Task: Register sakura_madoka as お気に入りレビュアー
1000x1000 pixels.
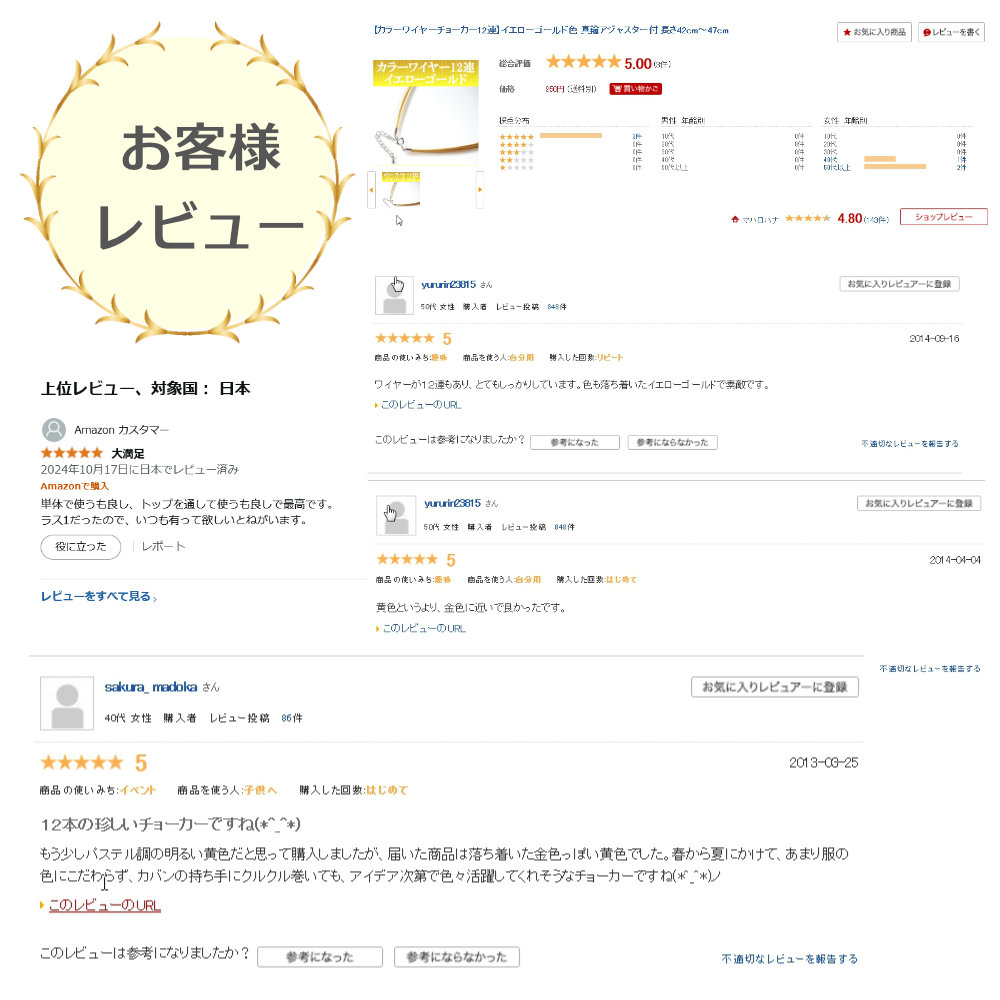Action: click(774, 687)
